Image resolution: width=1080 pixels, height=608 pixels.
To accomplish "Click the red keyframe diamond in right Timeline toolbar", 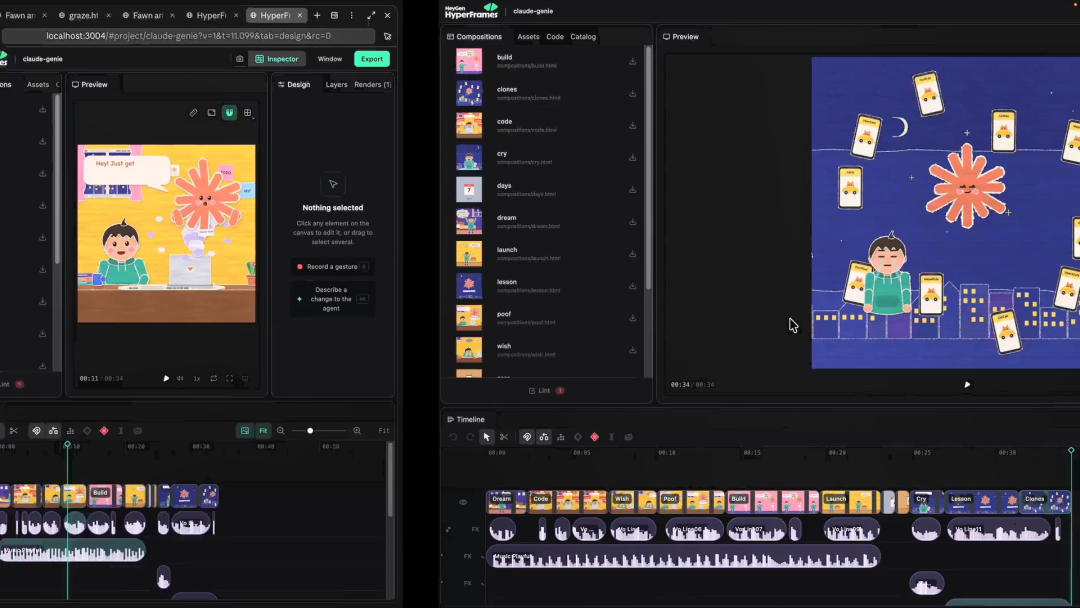I will pyautogui.click(x=594, y=437).
